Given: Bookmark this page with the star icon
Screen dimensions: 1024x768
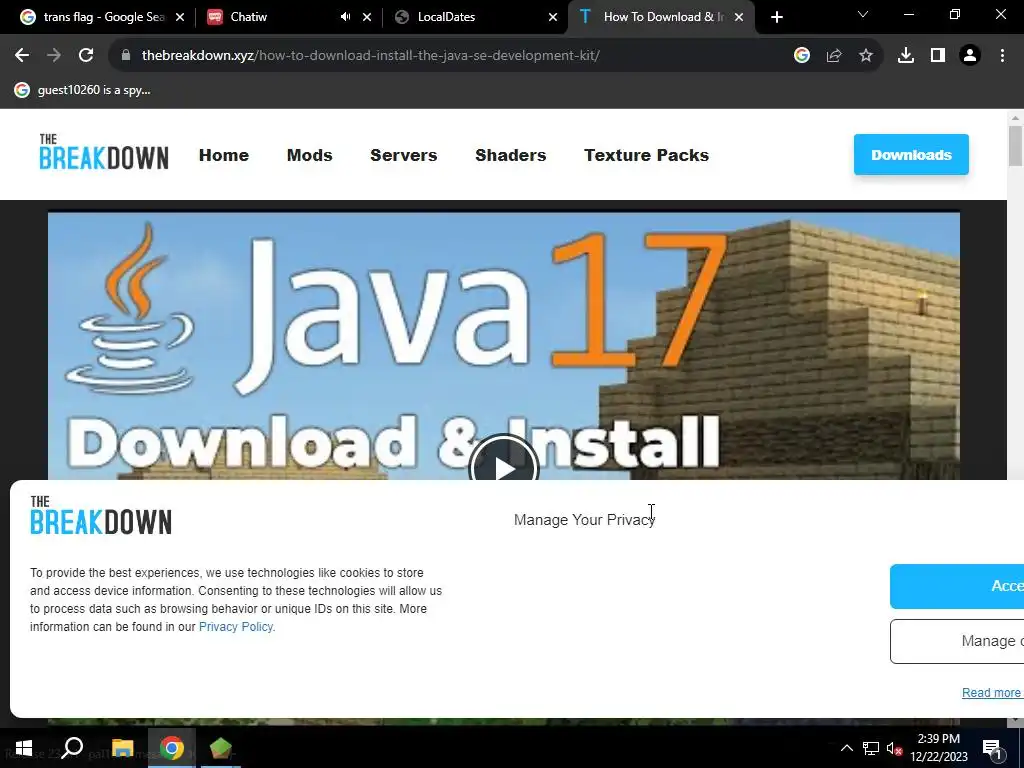Looking at the screenshot, I should 866,56.
